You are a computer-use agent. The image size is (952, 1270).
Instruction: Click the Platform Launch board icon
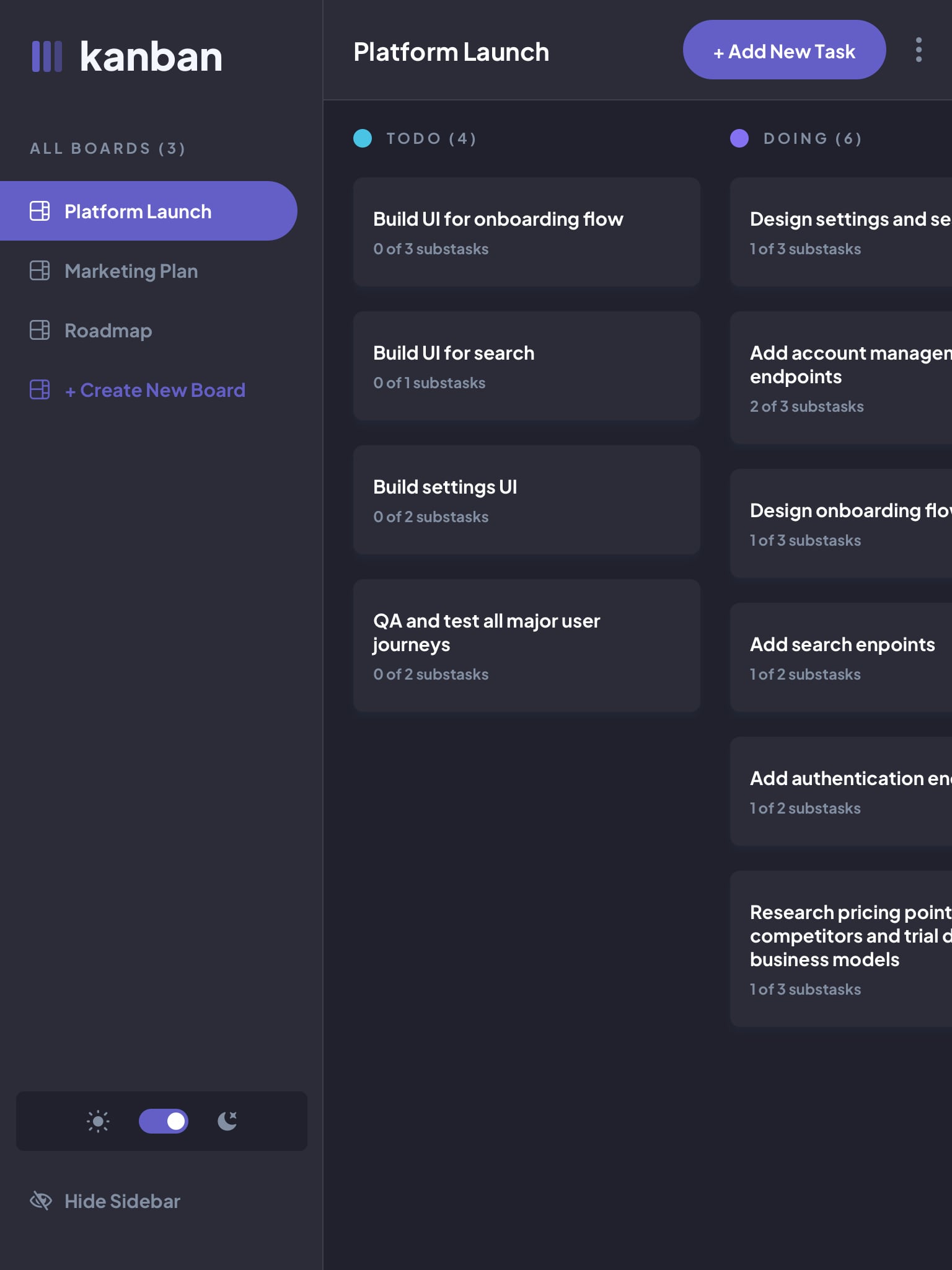[40, 211]
